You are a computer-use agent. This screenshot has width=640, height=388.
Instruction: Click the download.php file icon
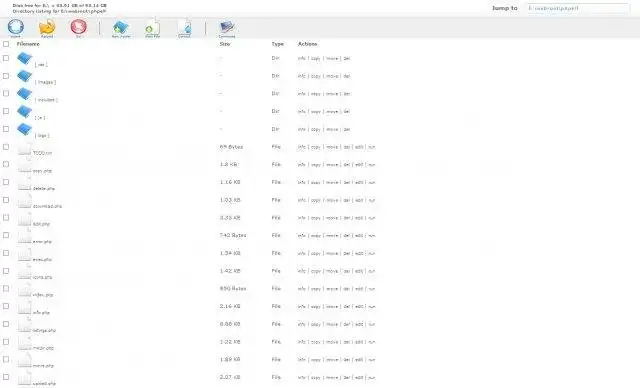[x=24, y=202]
